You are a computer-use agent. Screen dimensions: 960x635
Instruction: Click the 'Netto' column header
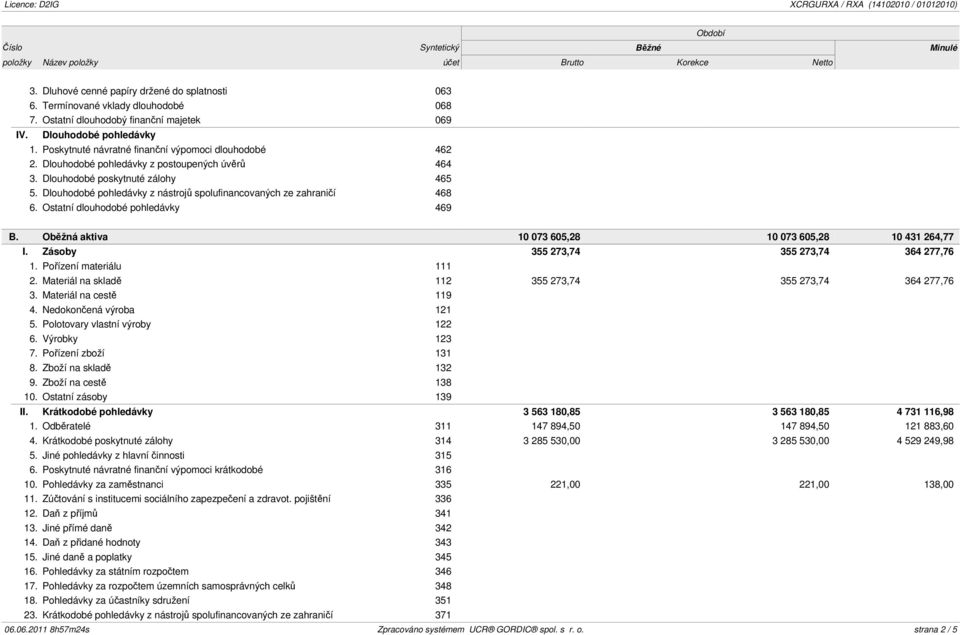(822, 62)
